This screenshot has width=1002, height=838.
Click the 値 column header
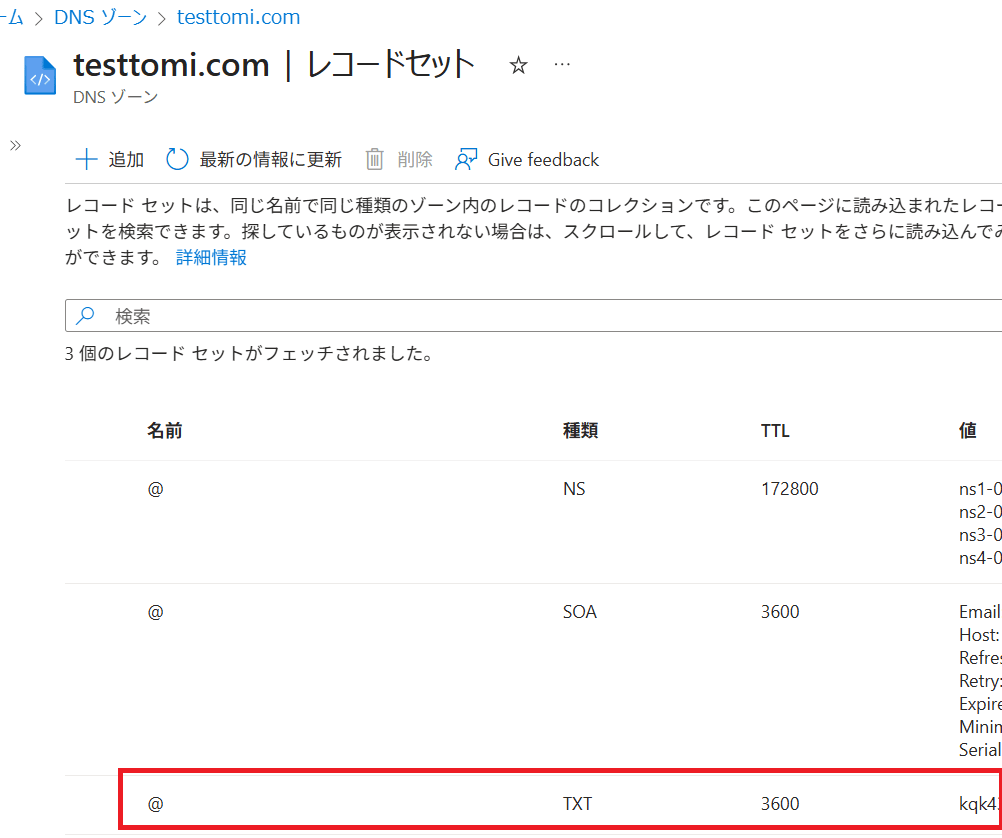pyautogui.click(x=967, y=431)
